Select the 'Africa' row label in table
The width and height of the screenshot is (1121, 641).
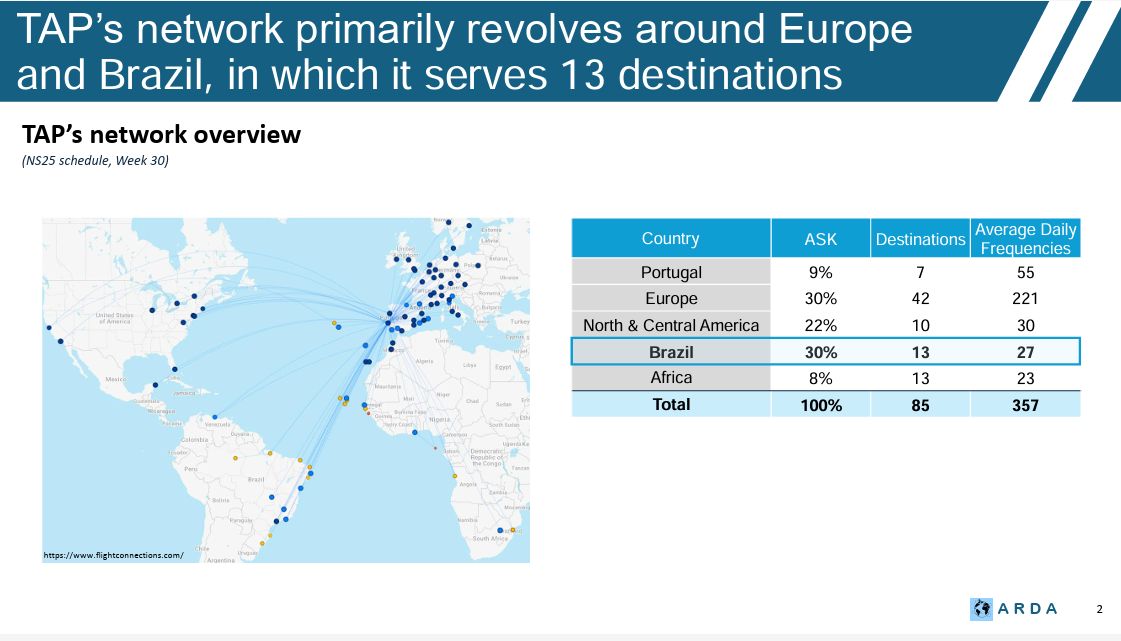coord(671,377)
